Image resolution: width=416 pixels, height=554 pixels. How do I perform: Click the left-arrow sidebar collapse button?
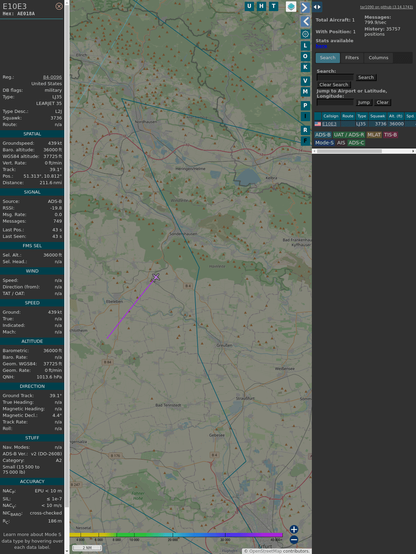tap(305, 21)
